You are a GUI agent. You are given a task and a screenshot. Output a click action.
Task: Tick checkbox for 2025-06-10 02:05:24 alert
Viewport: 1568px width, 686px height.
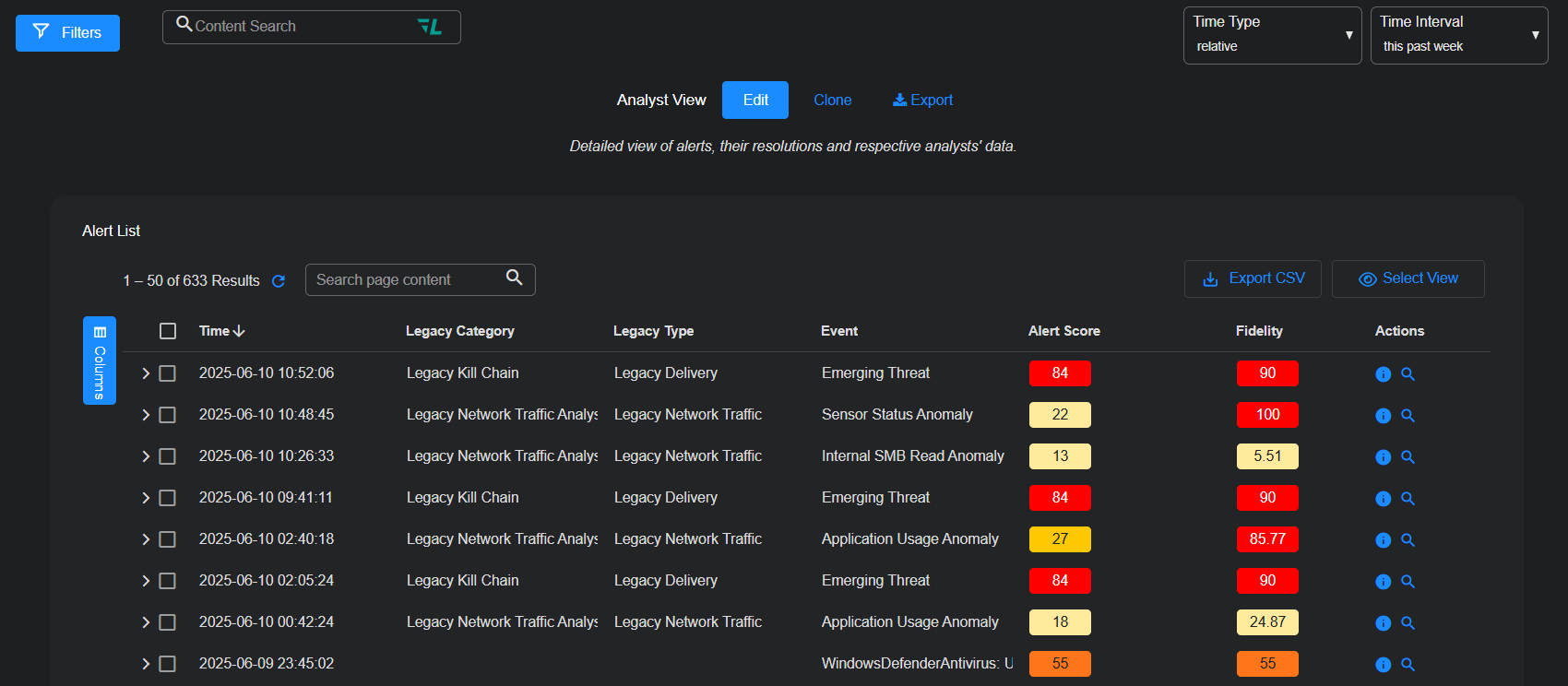tap(168, 581)
